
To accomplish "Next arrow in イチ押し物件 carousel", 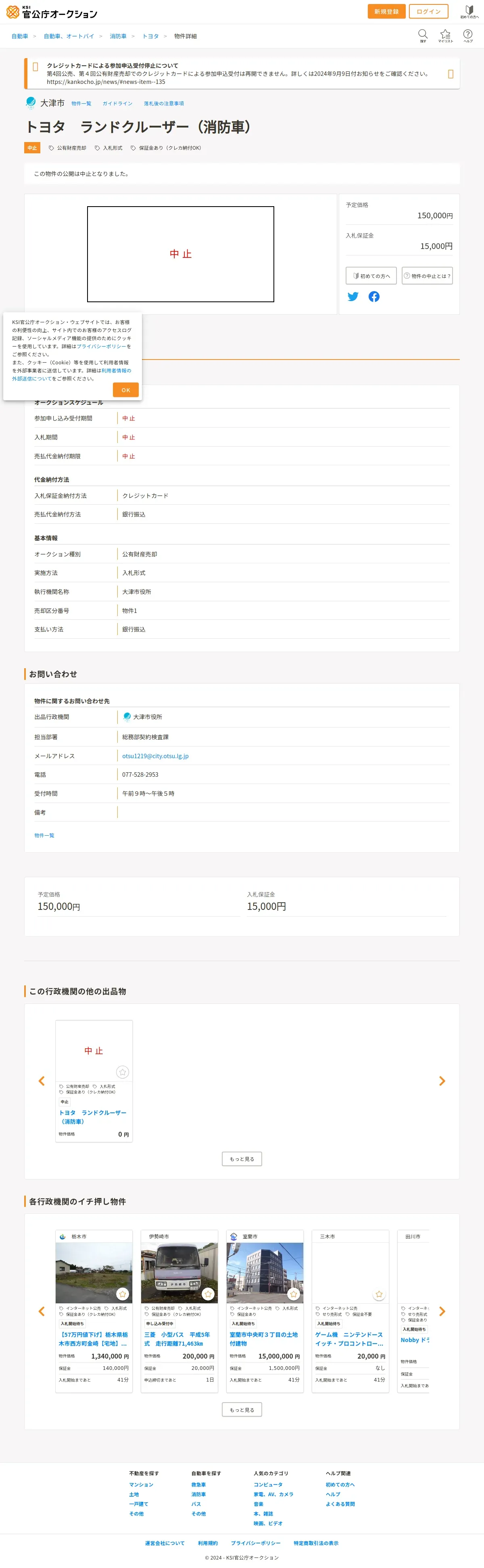I will coord(442,1312).
